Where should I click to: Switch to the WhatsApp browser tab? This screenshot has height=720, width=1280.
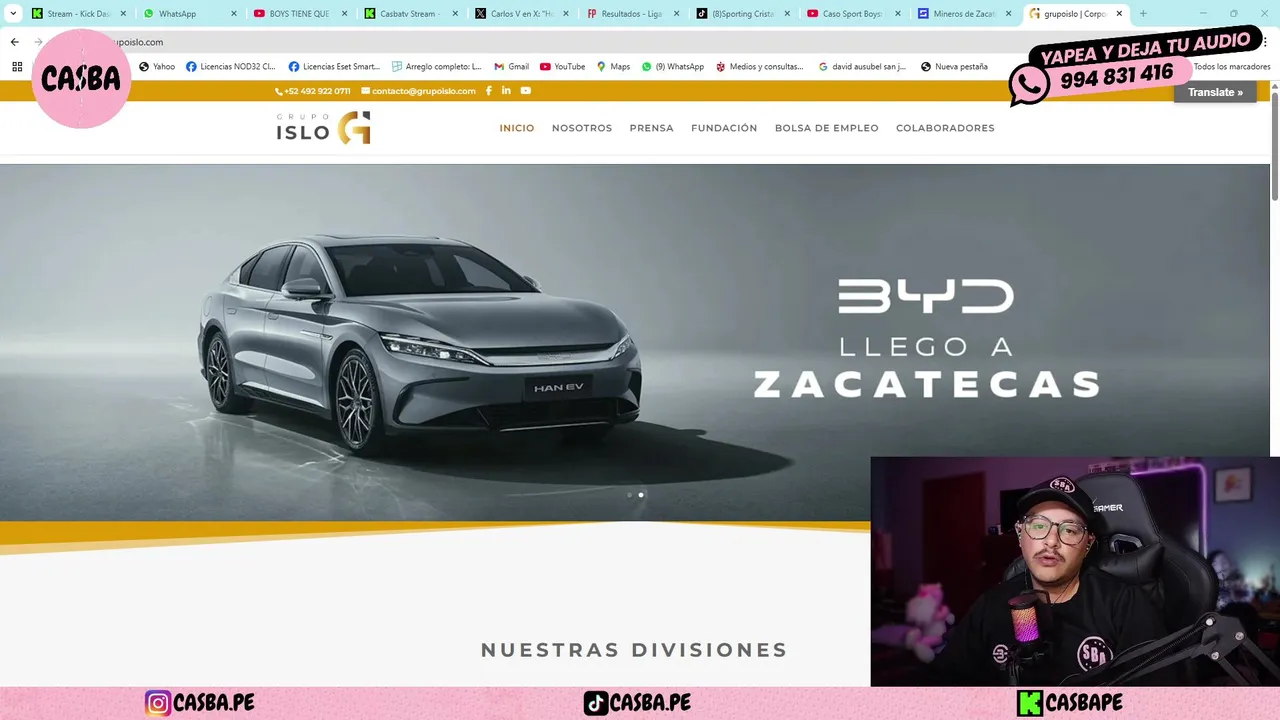point(190,14)
